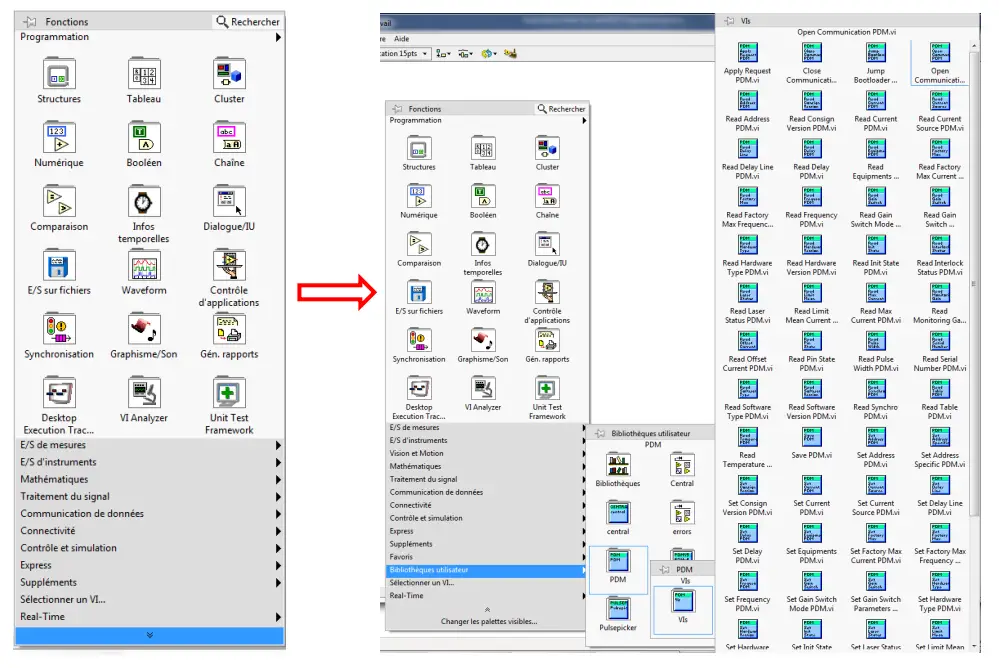Open Gén. rapports in the large left palette
This screenshot has height=668, width=999.
(229, 329)
